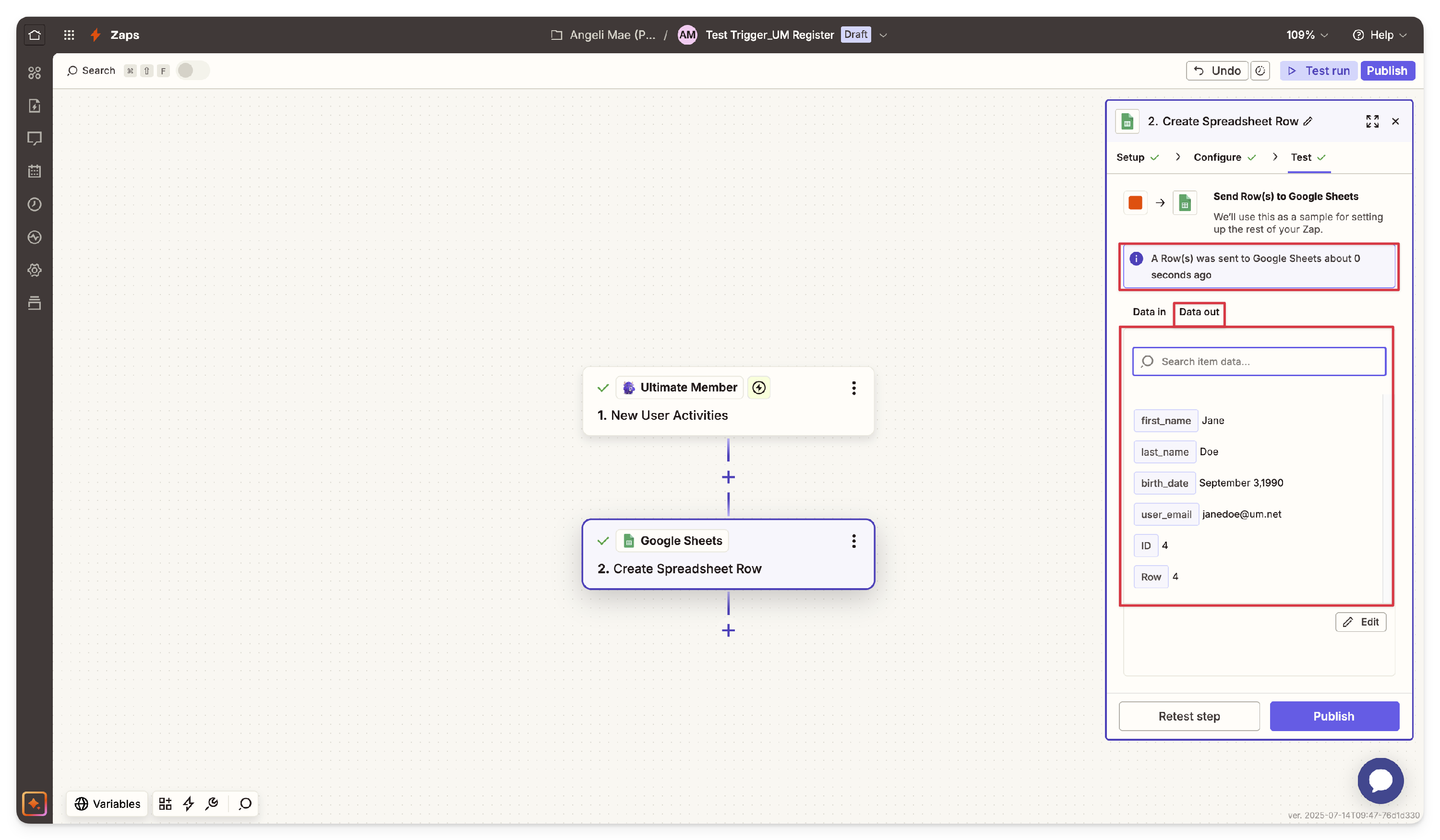This screenshot has width=1440, height=840.
Task: Click the janedoe@um.net value
Action: [x=1242, y=515]
